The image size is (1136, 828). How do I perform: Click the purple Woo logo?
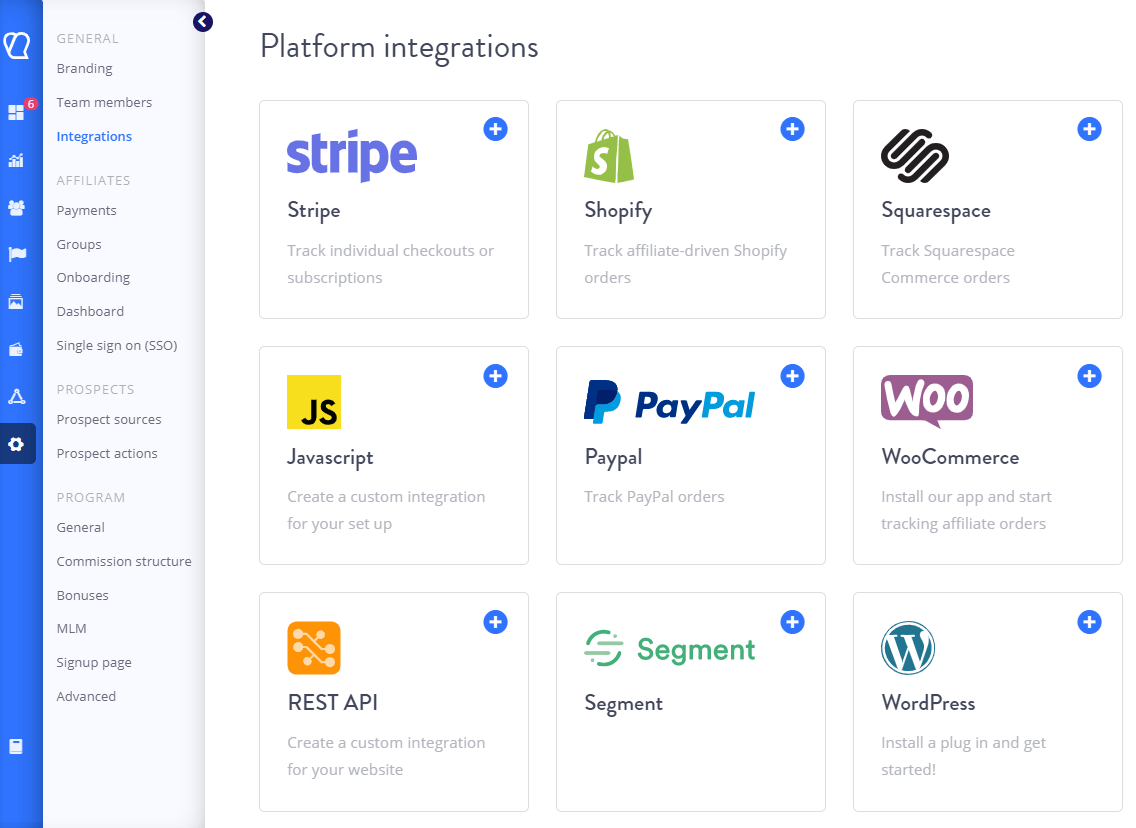pos(927,401)
